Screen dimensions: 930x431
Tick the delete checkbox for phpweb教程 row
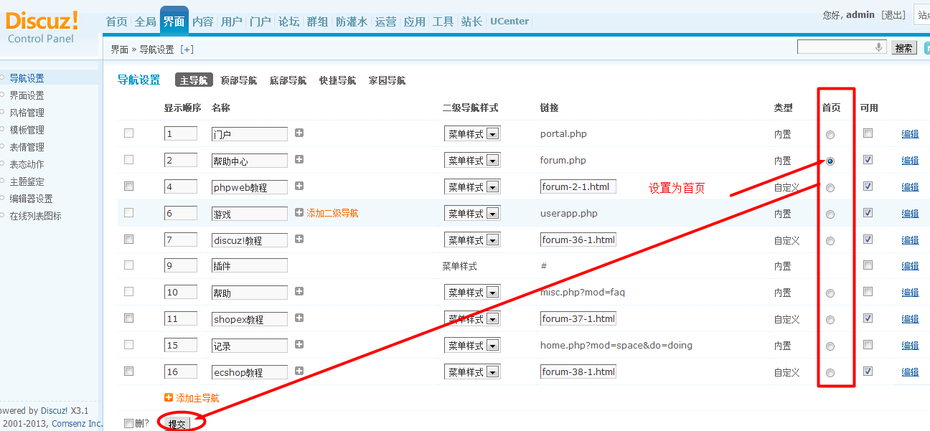tap(129, 186)
